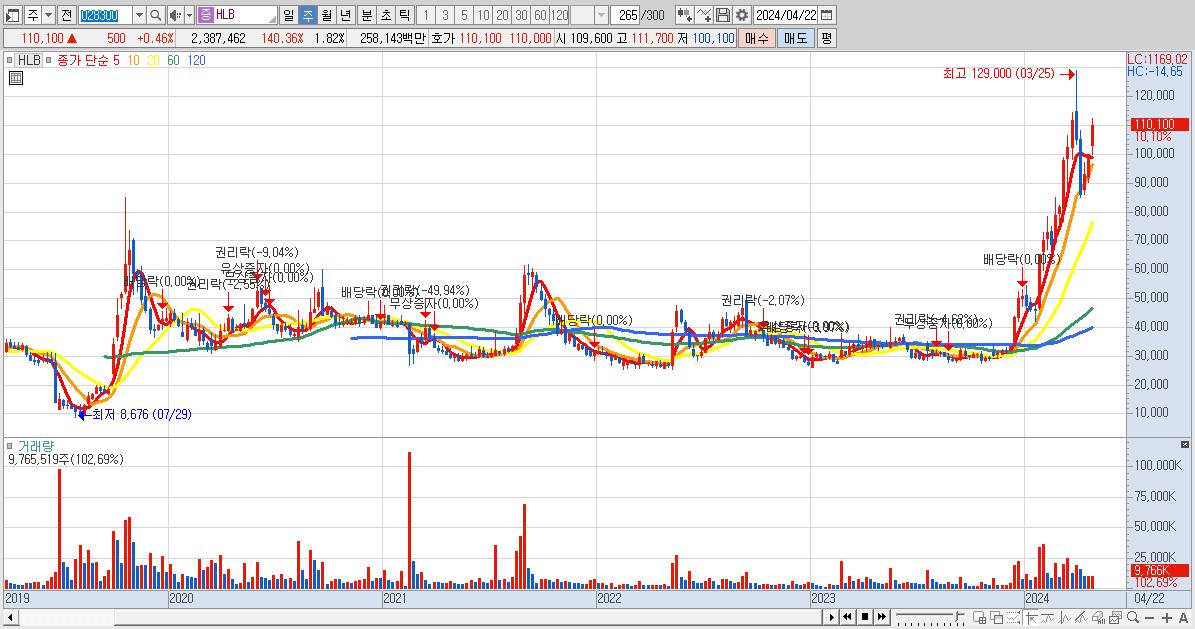Select interval 10 button
The width and height of the screenshot is (1195, 629).
click(483, 15)
